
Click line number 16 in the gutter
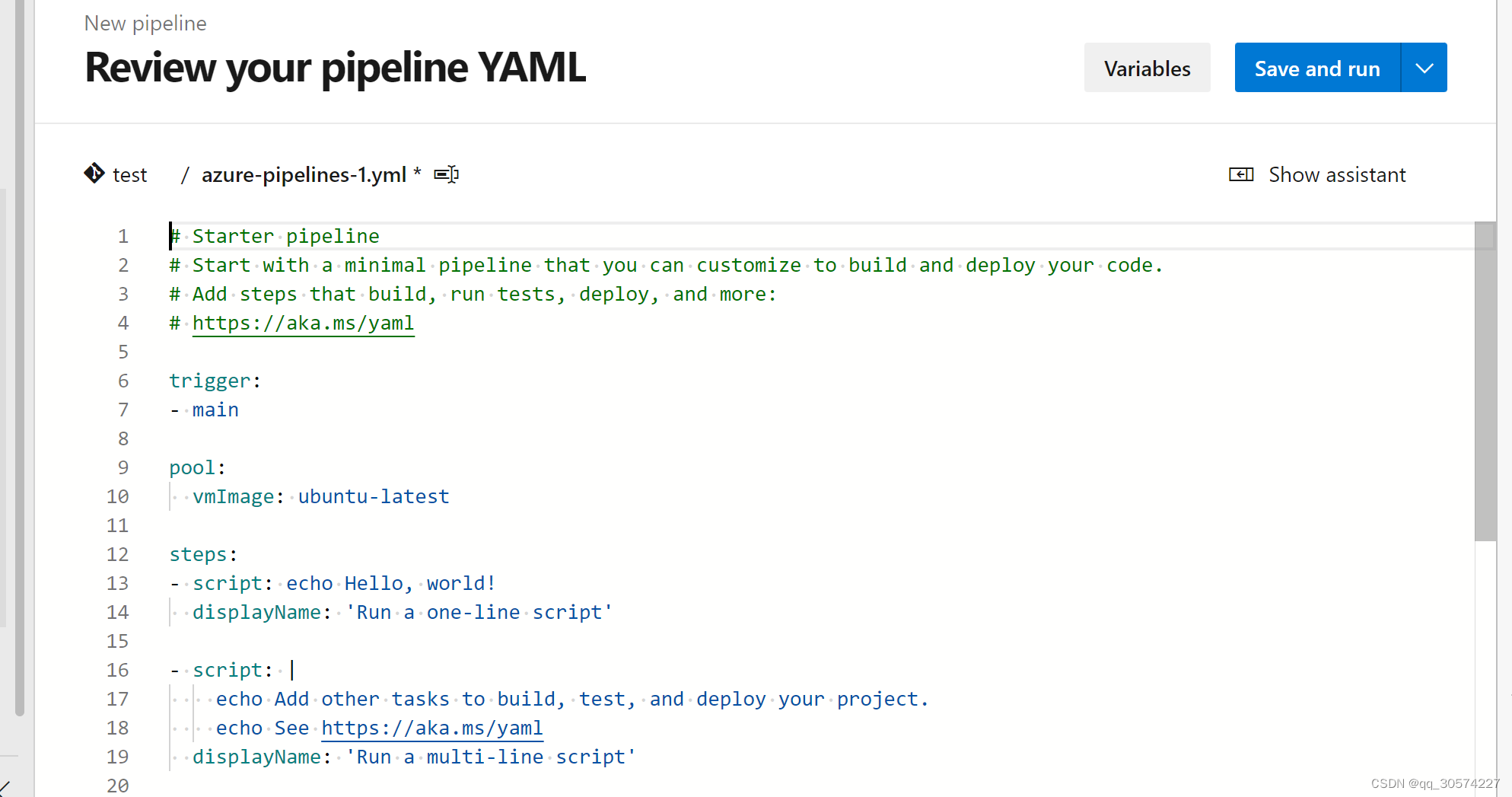click(x=118, y=670)
